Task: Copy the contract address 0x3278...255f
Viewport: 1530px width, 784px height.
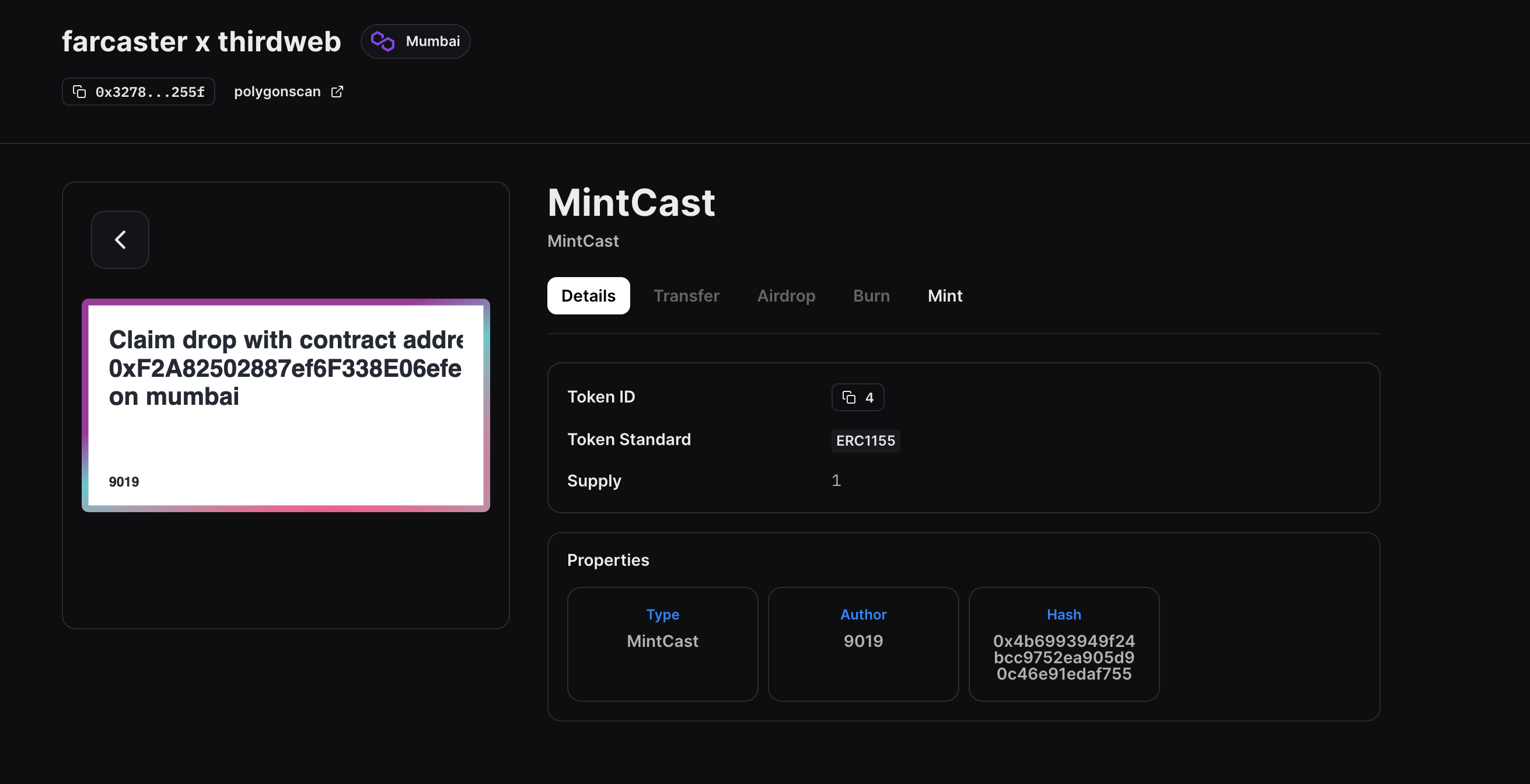Action: [x=138, y=92]
